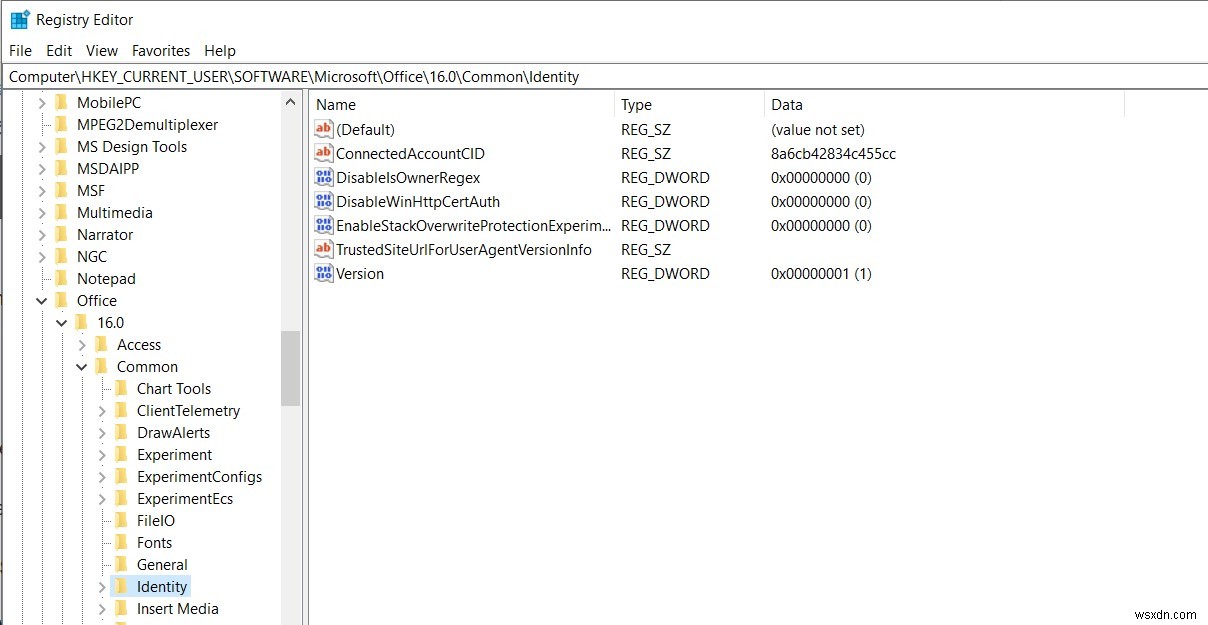This screenshot has height=625, width=1208.
Task: Click the Notepad folder icon
Action: 62,278
